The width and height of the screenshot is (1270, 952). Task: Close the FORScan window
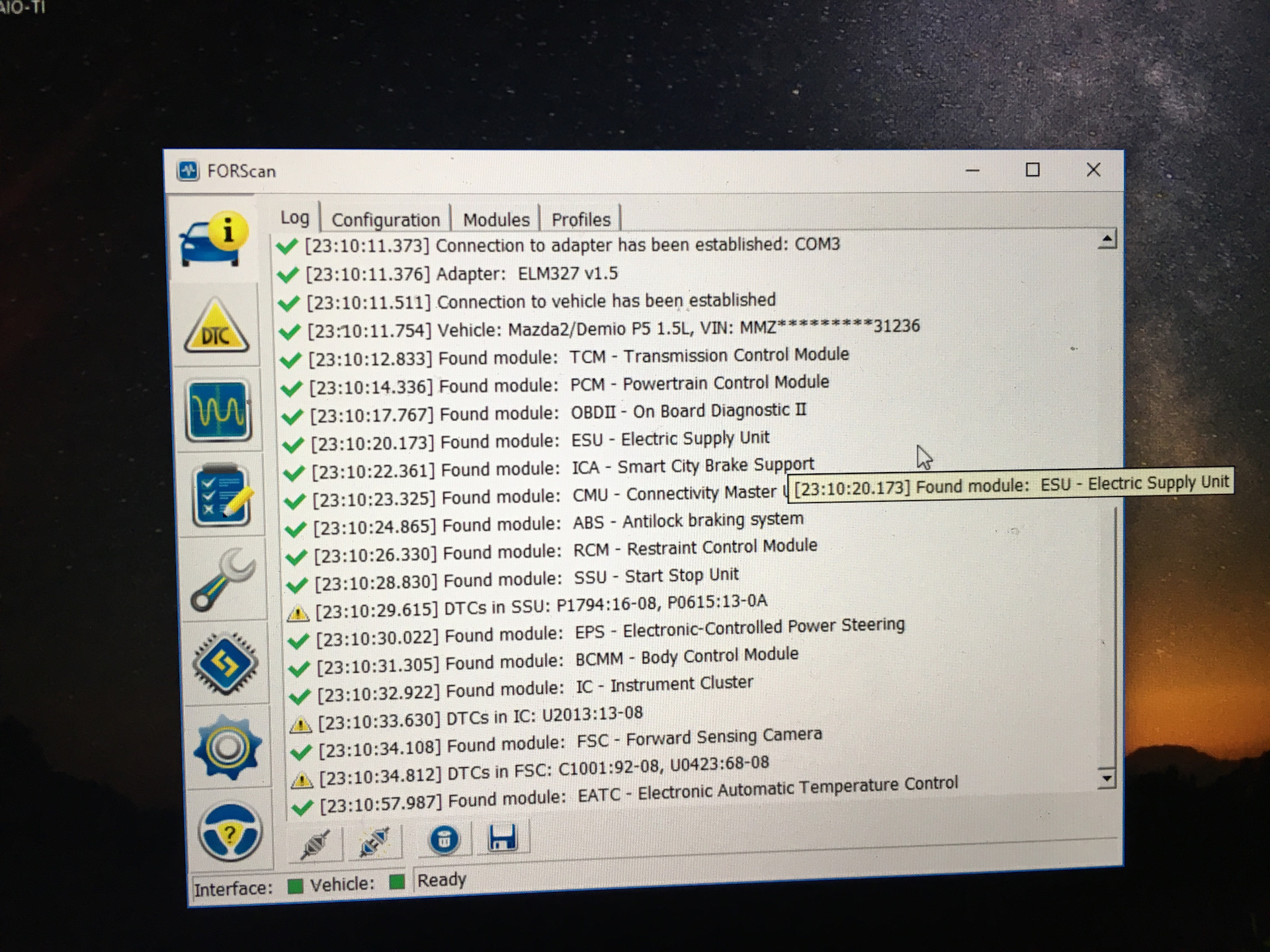1093,170
